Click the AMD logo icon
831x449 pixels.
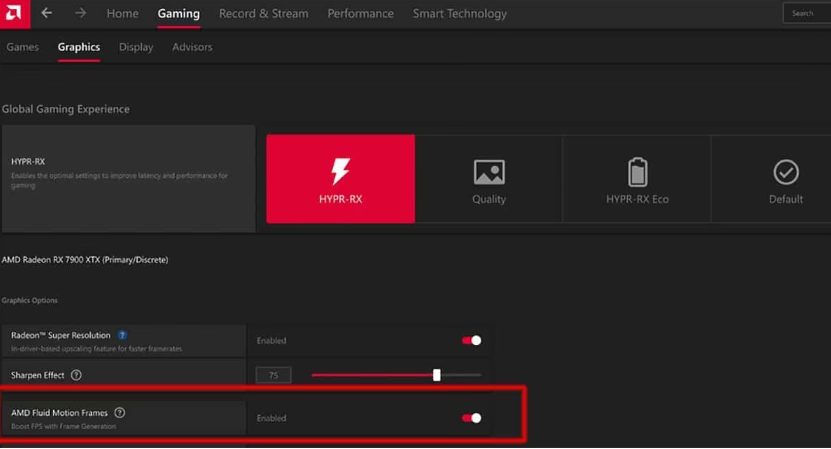[x=14, y=13]
